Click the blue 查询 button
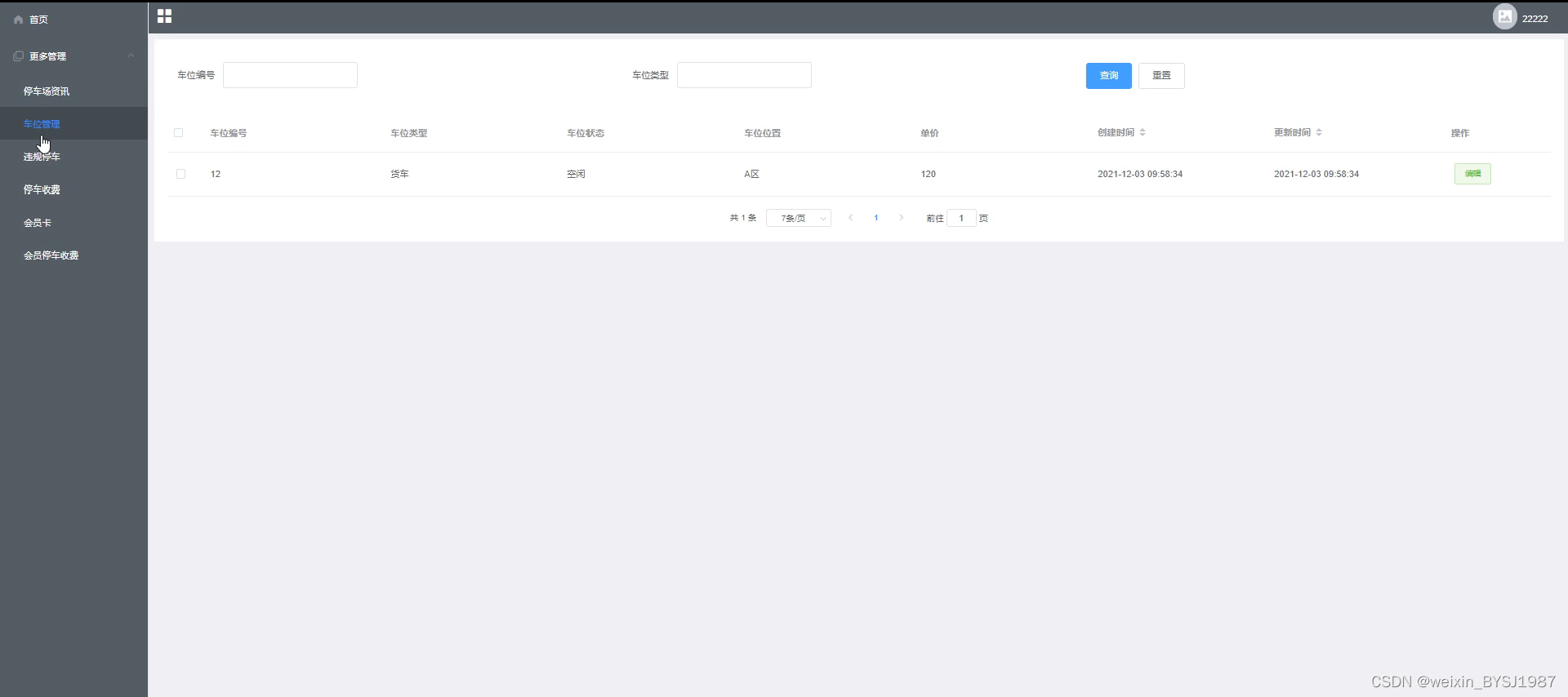Viewport: 1568px width, 697px height. point(1108,76)
